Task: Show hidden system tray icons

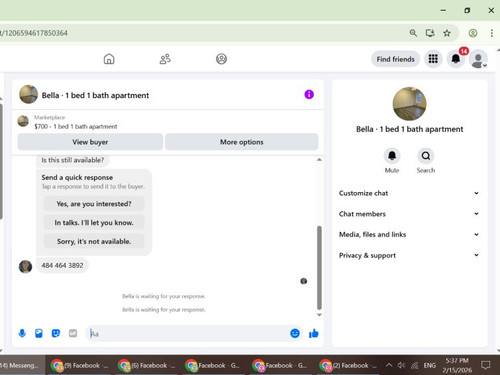Action: click(389, 365)
